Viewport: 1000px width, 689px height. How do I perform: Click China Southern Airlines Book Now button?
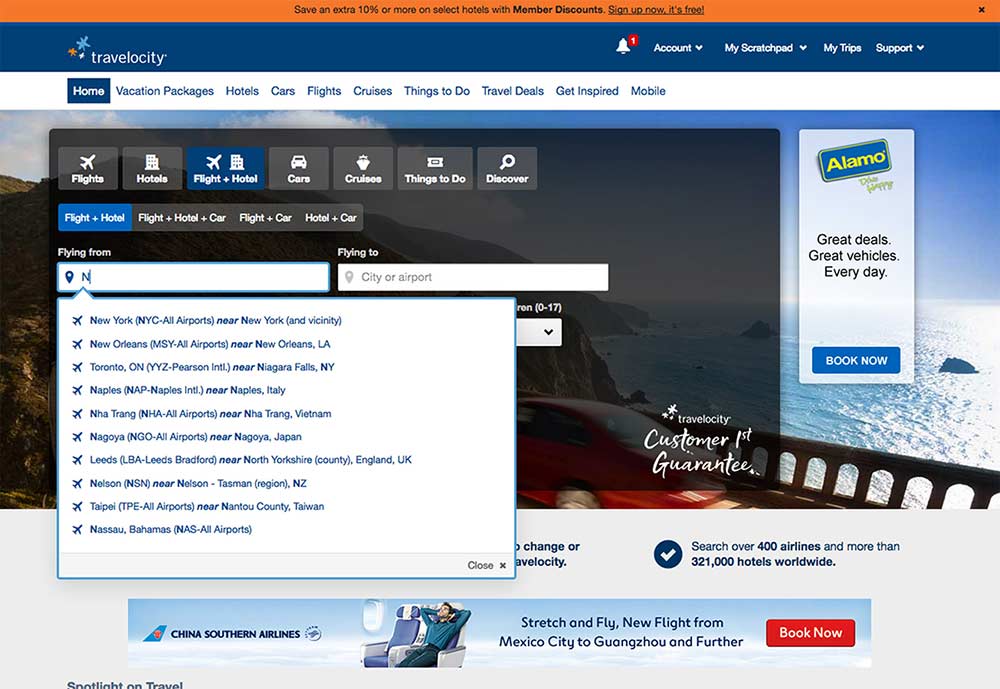click(x=811, y=633)
